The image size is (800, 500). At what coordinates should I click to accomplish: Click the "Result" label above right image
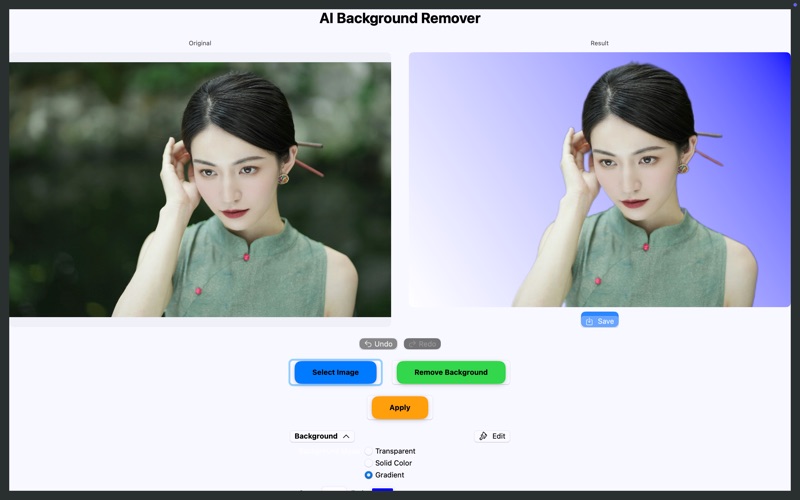tap(599, 43)
